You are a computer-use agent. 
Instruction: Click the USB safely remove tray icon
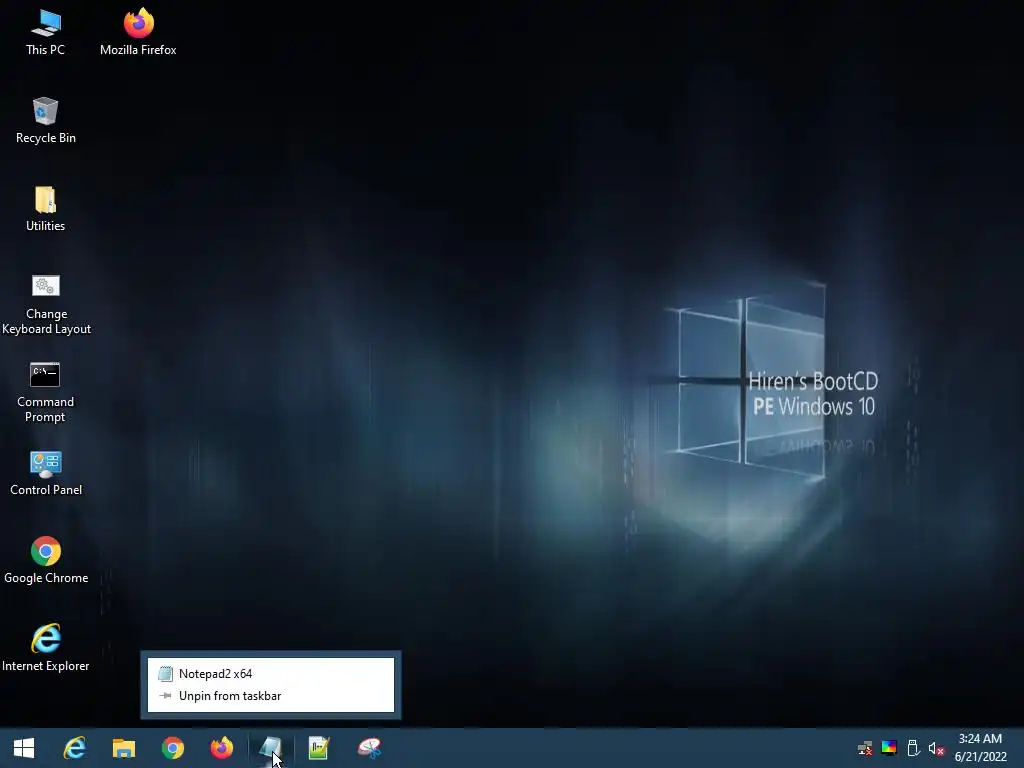point(913,748)
